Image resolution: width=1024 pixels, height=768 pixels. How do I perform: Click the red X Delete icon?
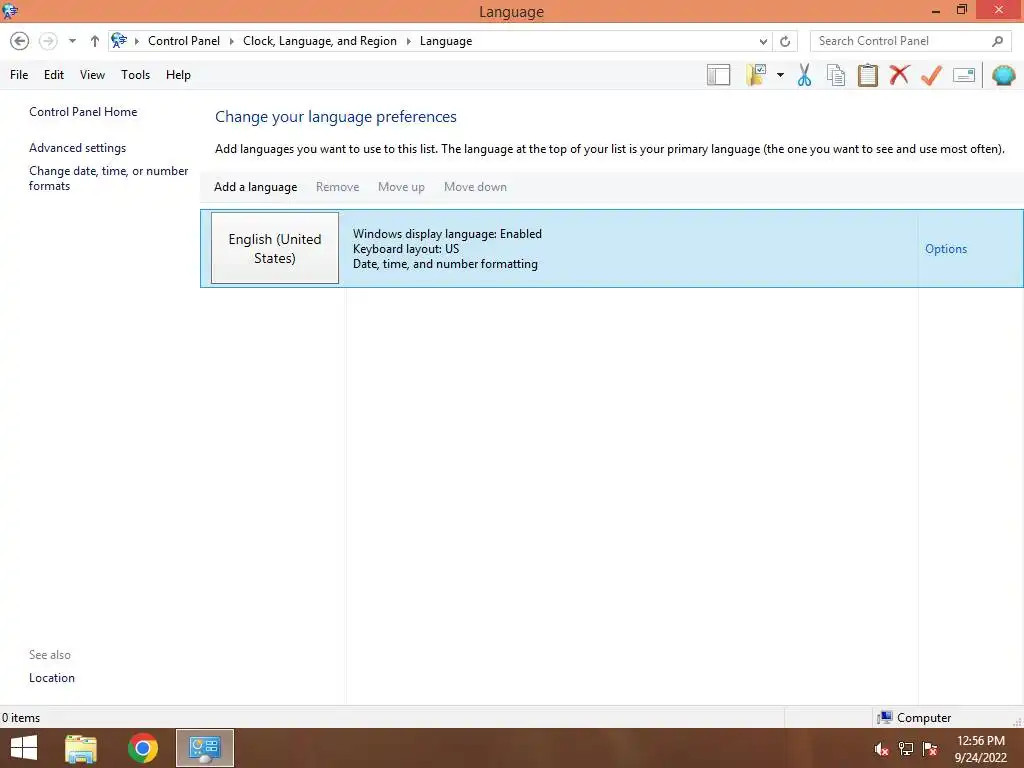point(899,74)
